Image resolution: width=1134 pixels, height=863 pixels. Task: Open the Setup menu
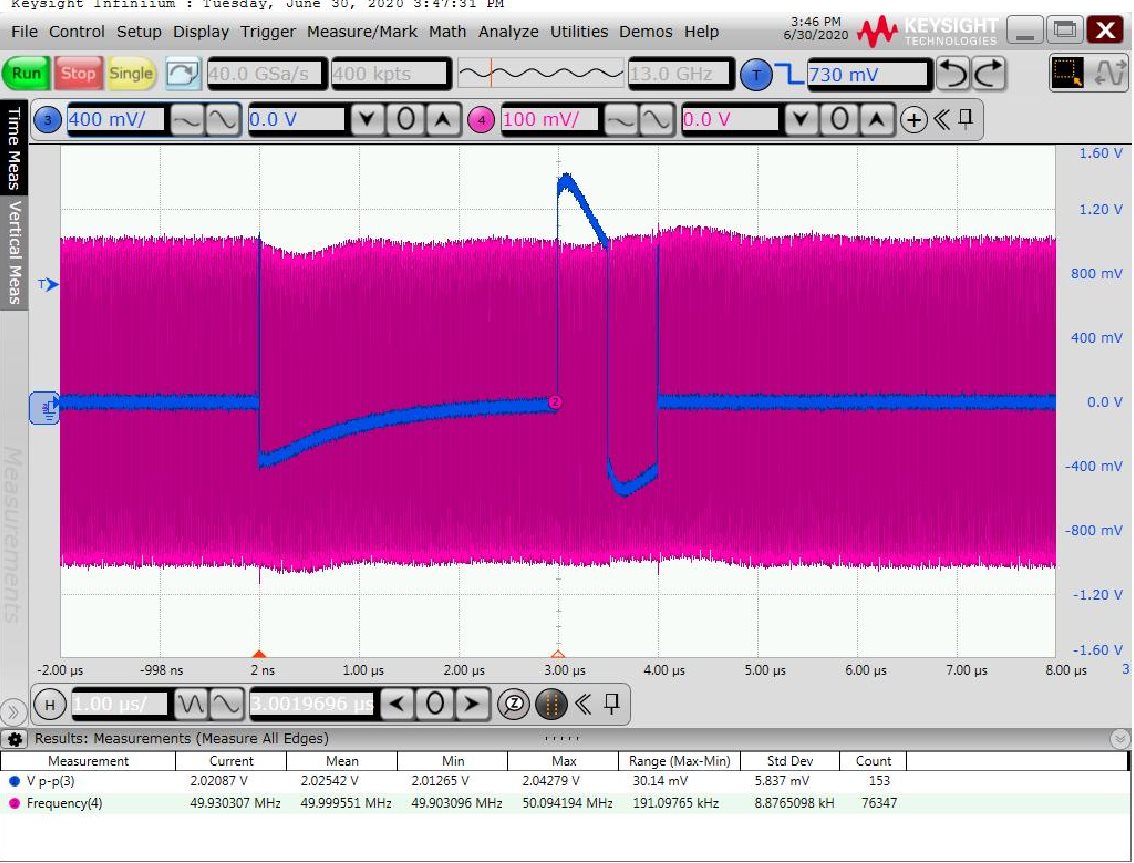click(140, 32)
